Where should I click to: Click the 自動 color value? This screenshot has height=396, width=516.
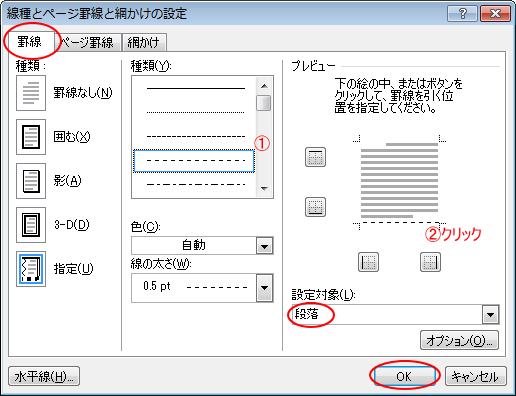pyautogui.click(x=194, y=245)
